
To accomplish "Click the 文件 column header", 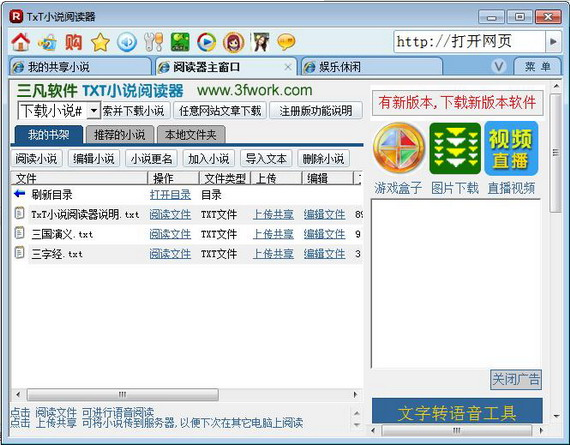I will 79,179.
